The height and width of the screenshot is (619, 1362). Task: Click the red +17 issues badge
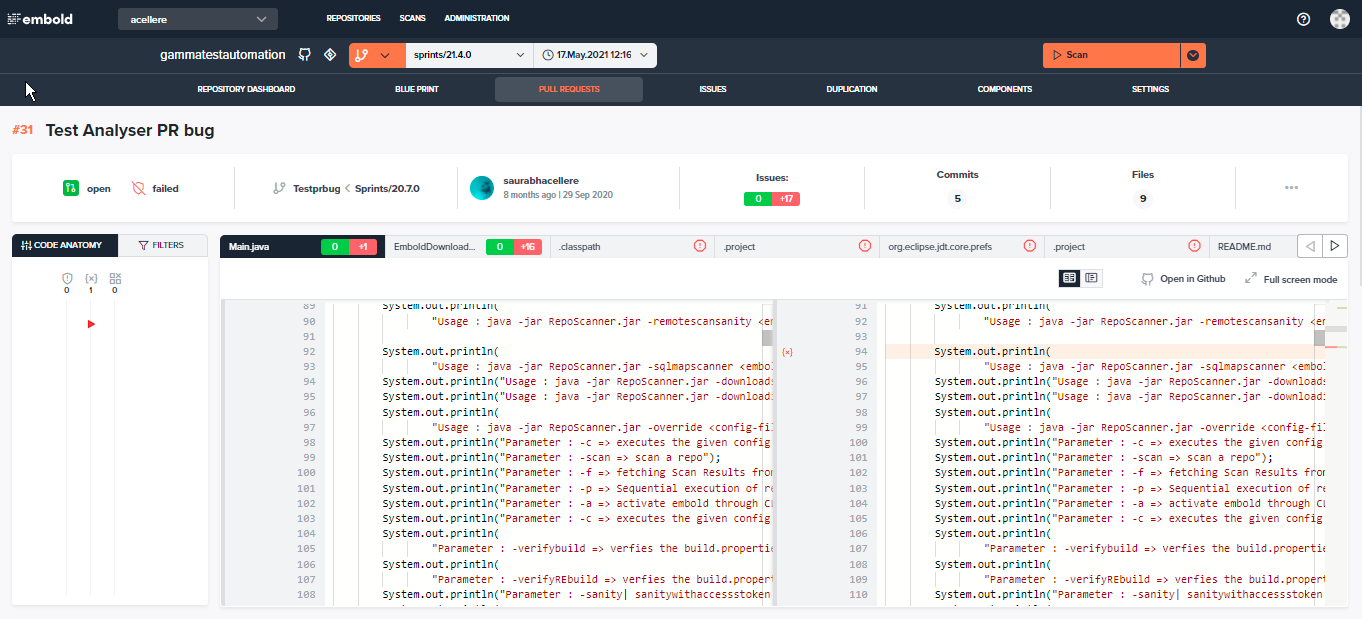tap(786, 199)
